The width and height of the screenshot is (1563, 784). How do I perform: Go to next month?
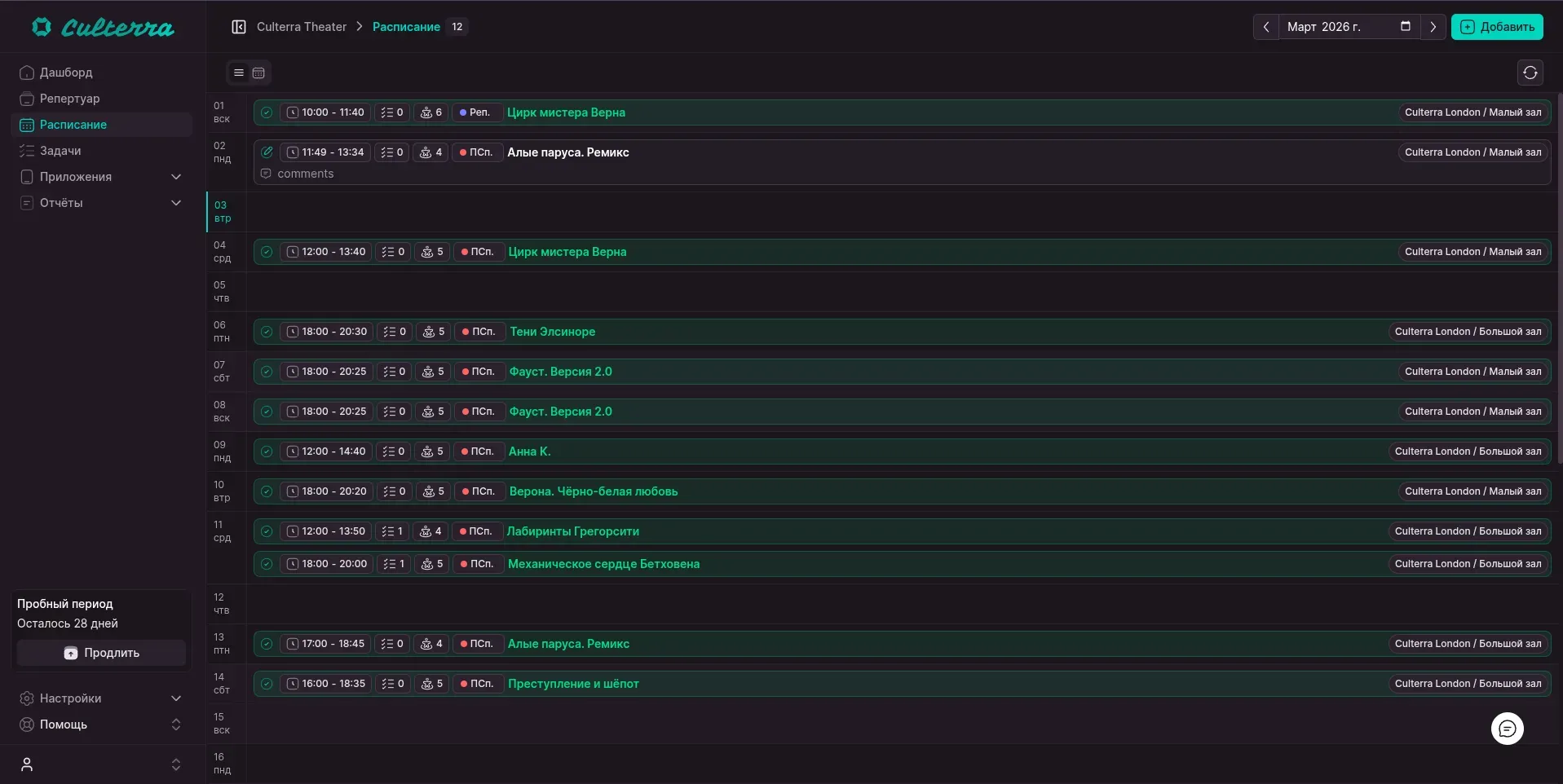point(1433,27)
